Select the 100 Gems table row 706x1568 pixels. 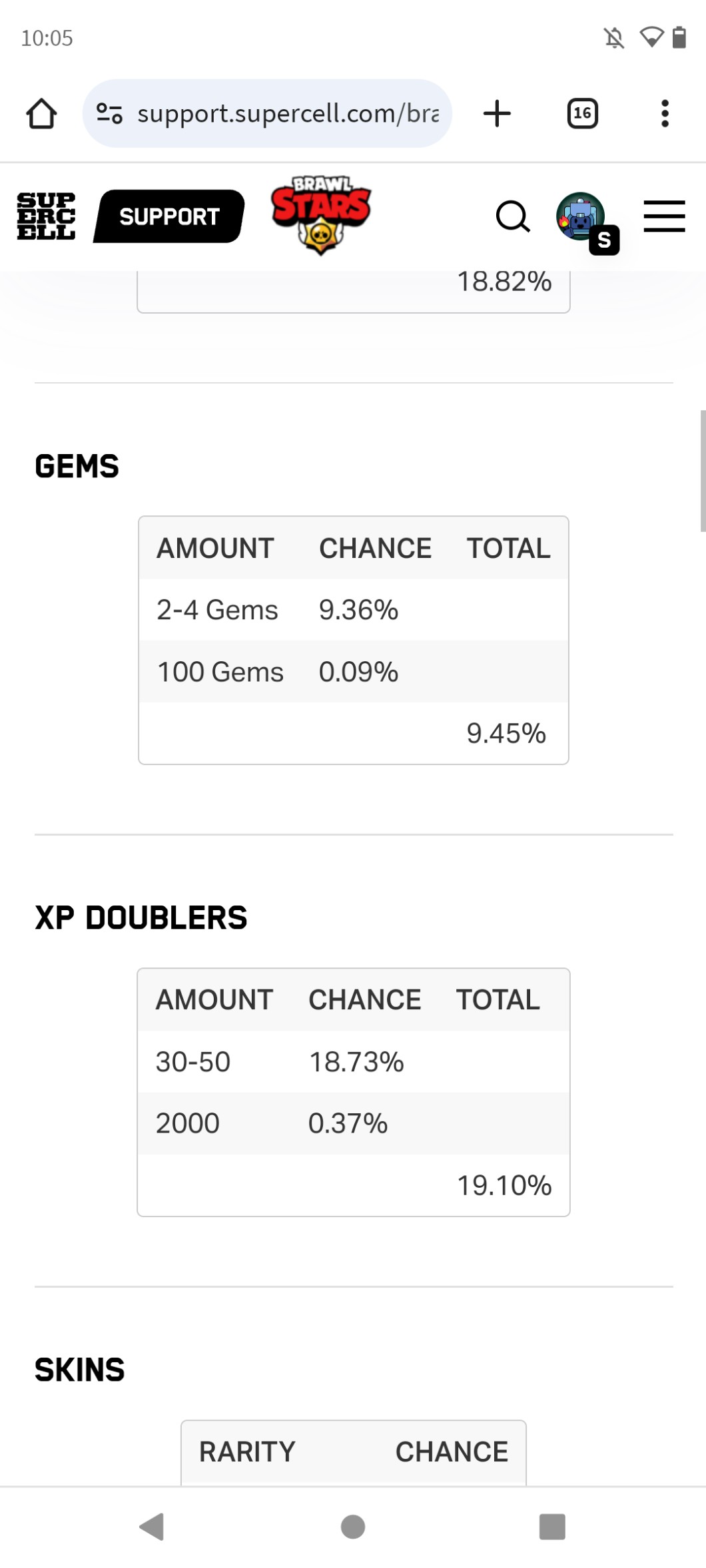click(353, 671)
